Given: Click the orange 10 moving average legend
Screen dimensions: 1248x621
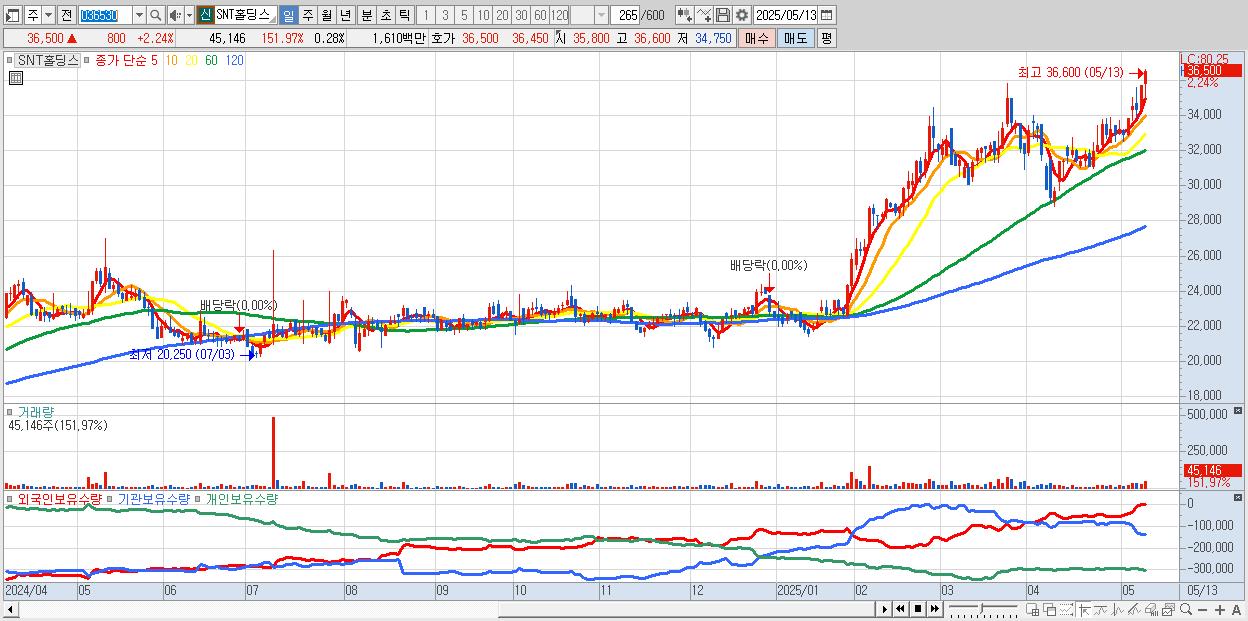Looking at the screenshot, I should click(x=172, y=60).
